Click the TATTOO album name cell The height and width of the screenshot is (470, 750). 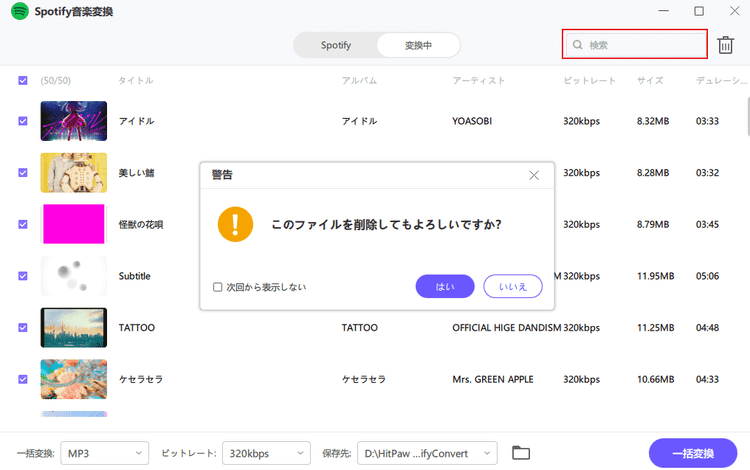[x=360, y=328]
